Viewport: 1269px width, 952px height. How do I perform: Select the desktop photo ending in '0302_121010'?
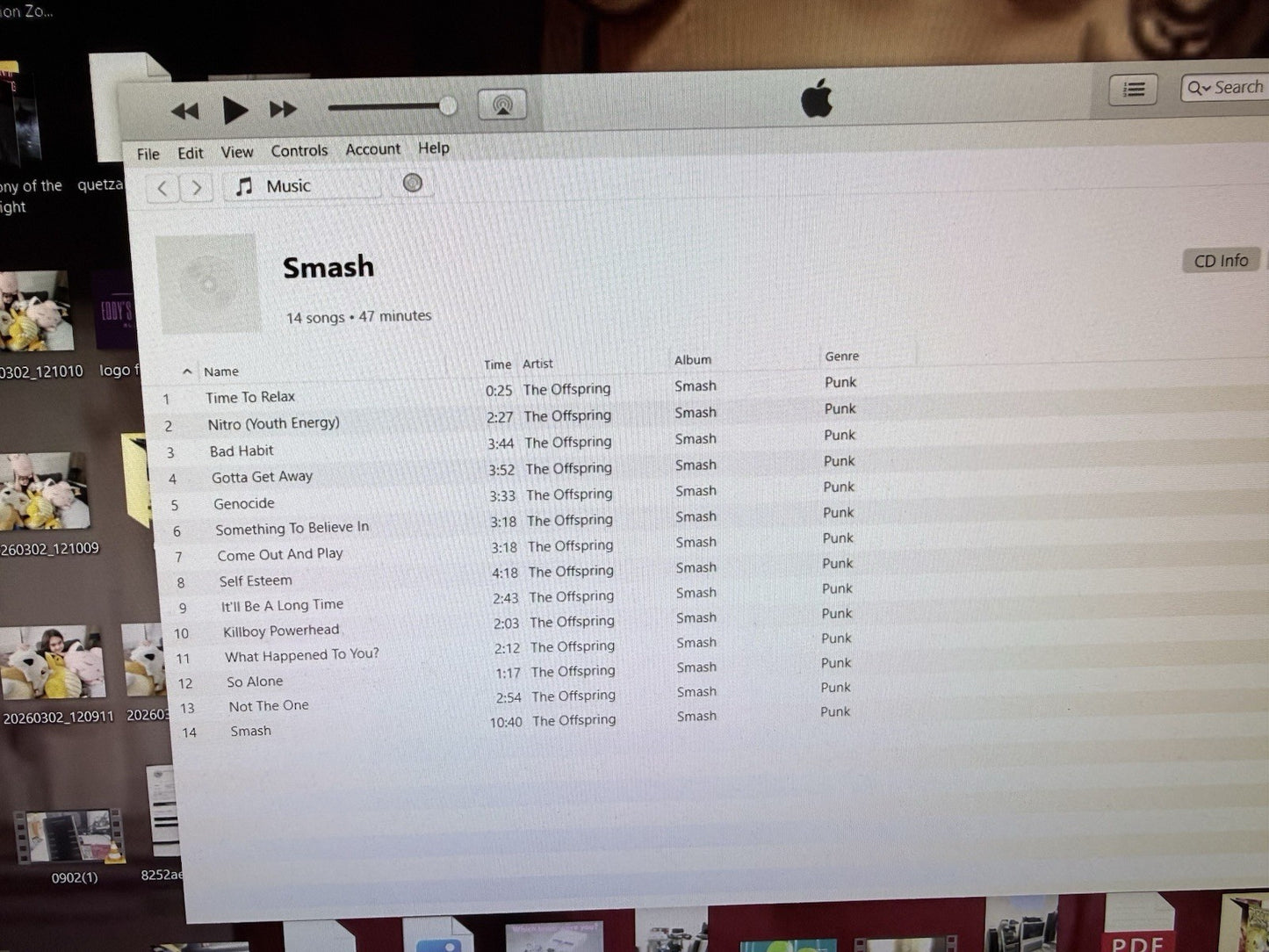(x=37, y=310)
